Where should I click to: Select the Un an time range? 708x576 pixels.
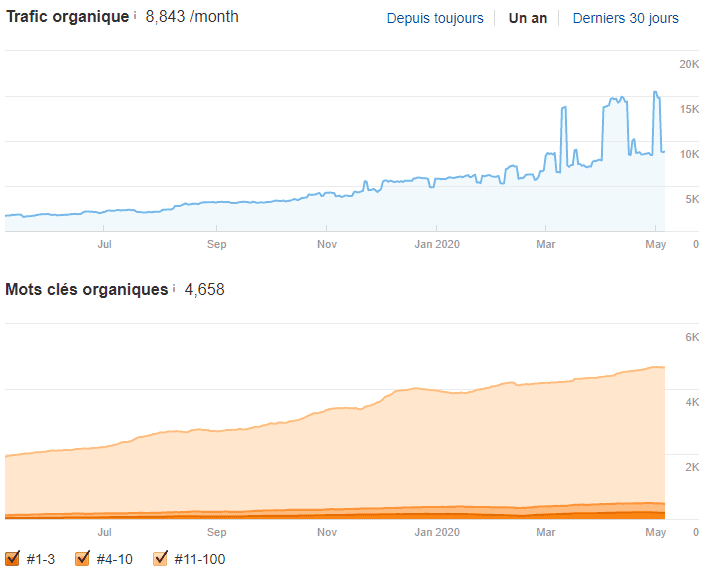click(527, 18)
